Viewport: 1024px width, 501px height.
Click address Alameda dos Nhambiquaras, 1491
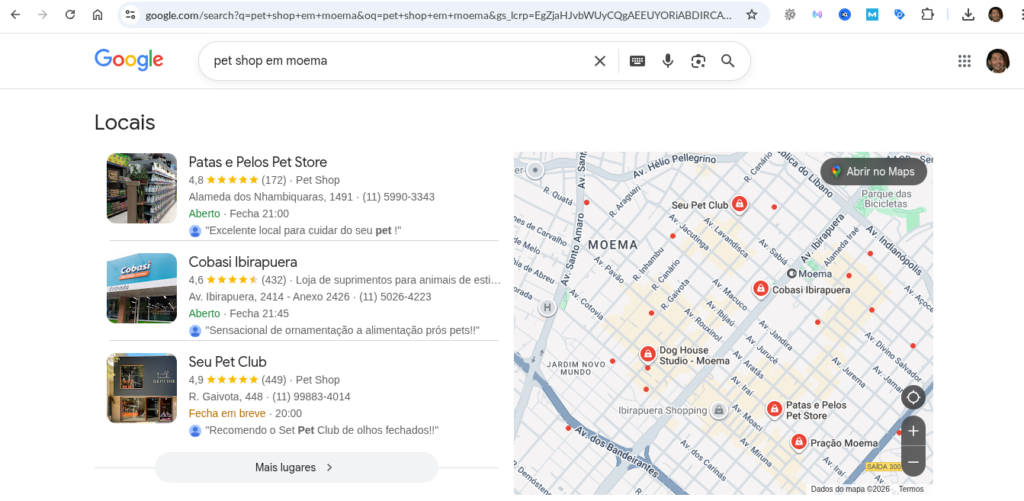tap(270, 197)
